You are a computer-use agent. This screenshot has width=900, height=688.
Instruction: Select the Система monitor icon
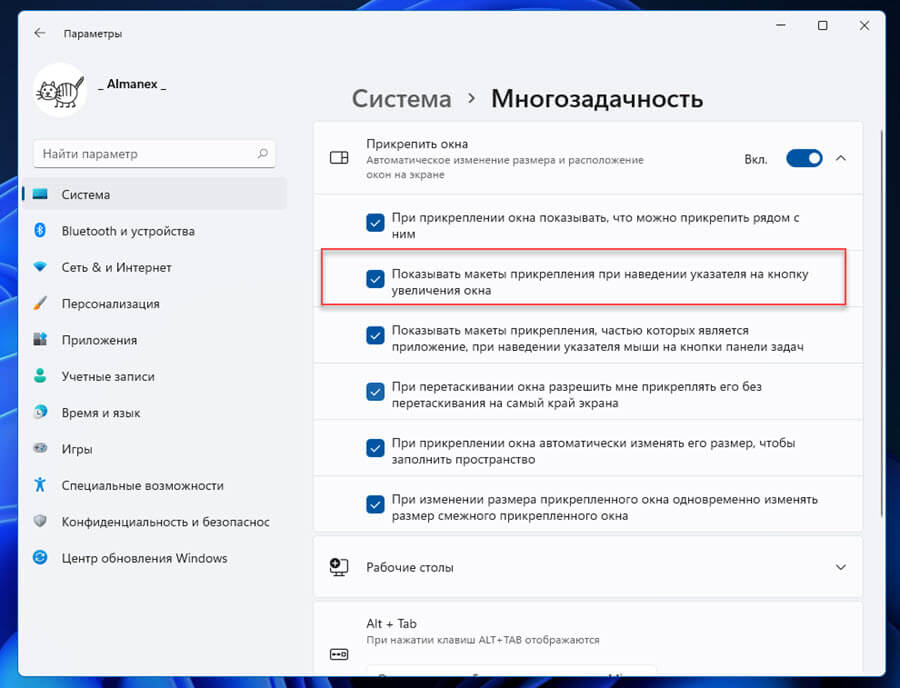(x=40, y=194)
